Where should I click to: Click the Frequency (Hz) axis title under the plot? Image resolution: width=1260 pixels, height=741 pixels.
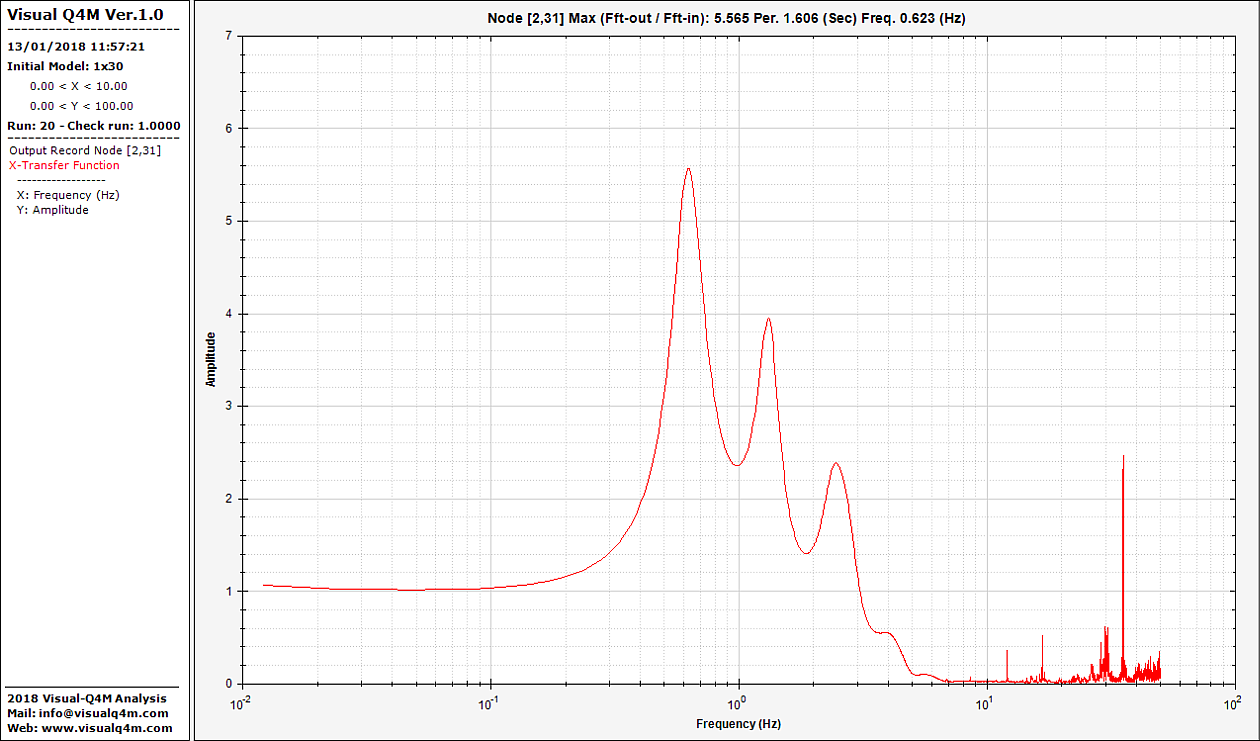coord(739,723)
